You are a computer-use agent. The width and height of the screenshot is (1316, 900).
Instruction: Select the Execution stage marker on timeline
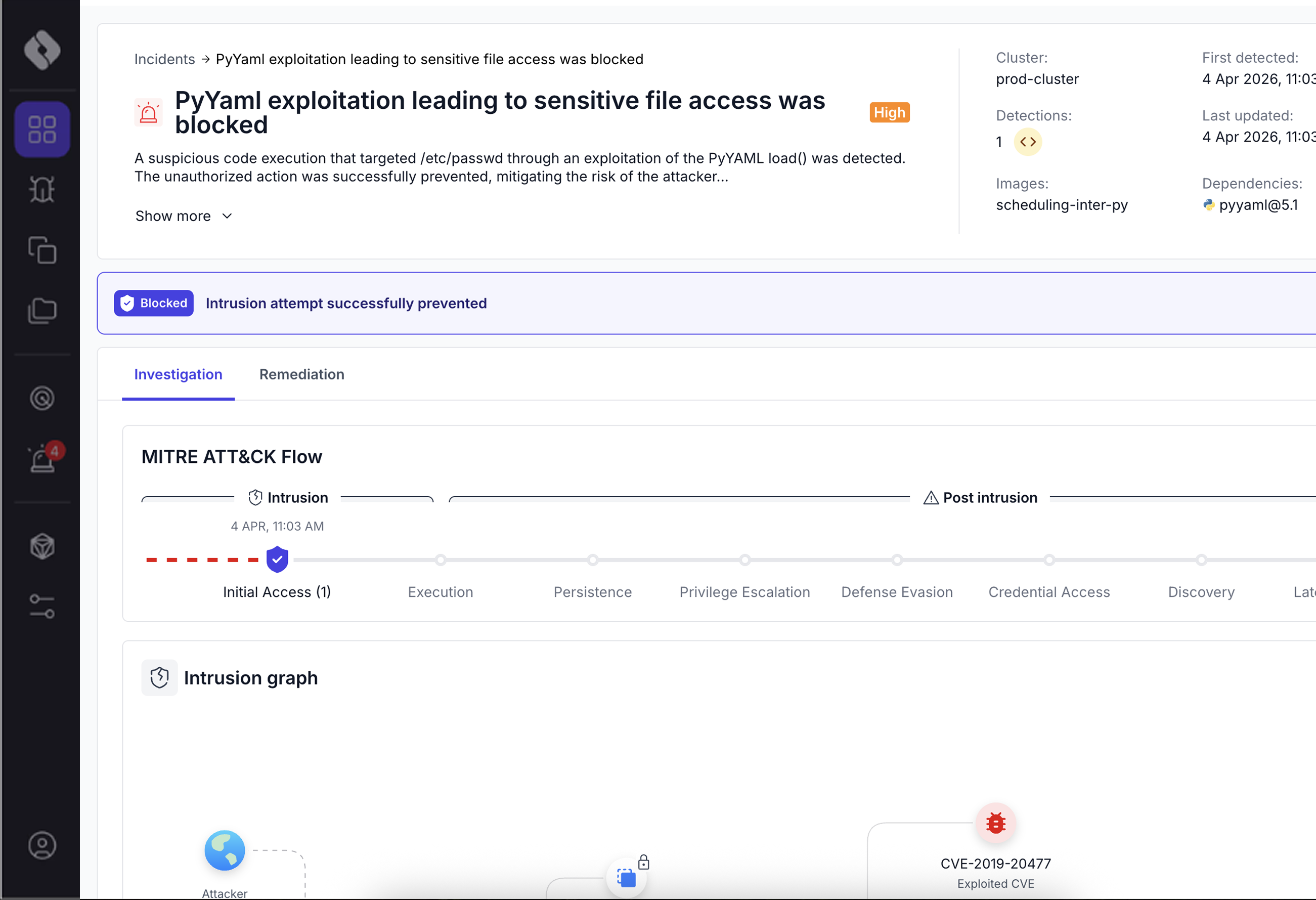[441, 560]
